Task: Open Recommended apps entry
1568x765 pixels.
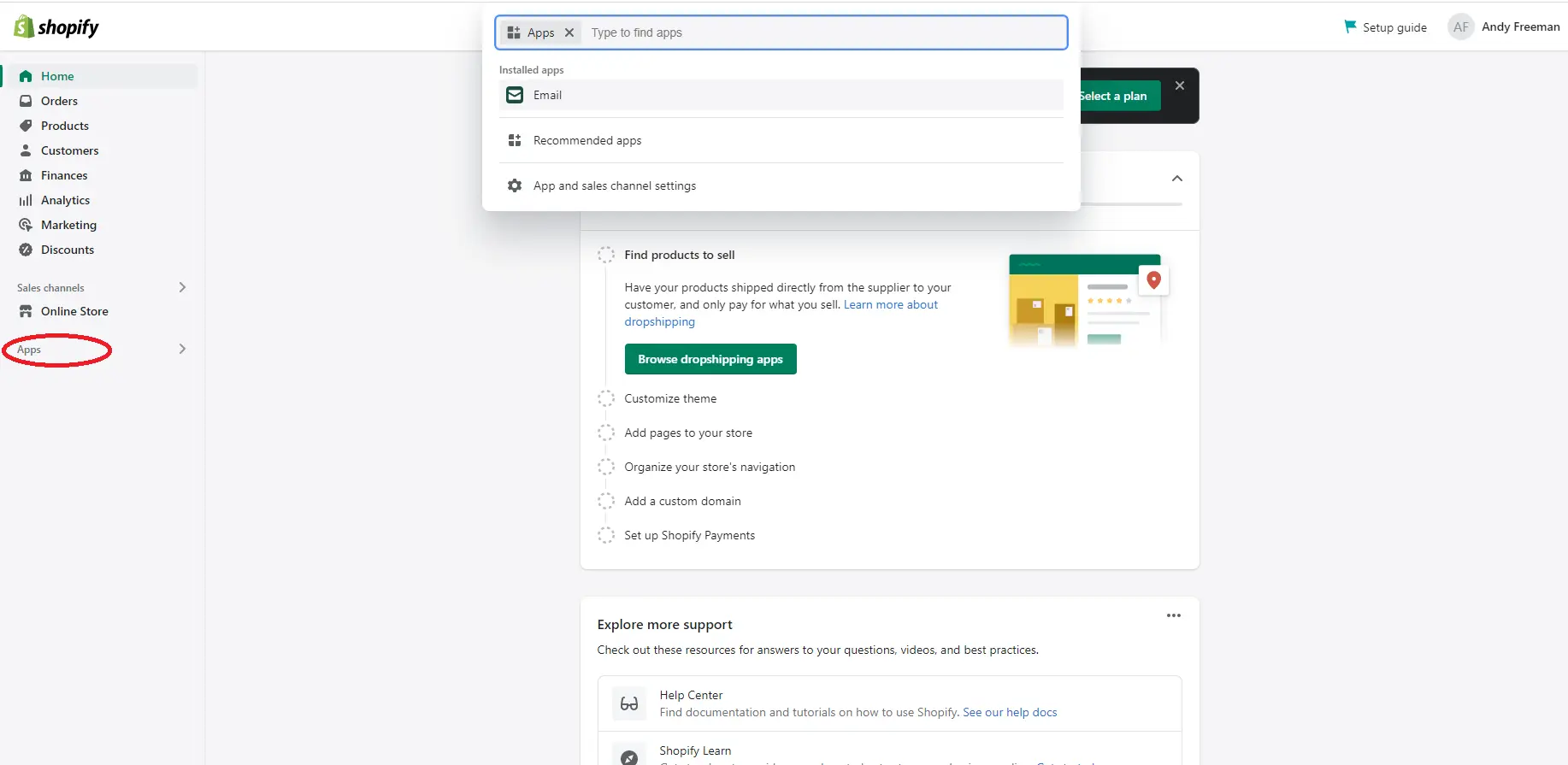Action: [x=781, y=140]
